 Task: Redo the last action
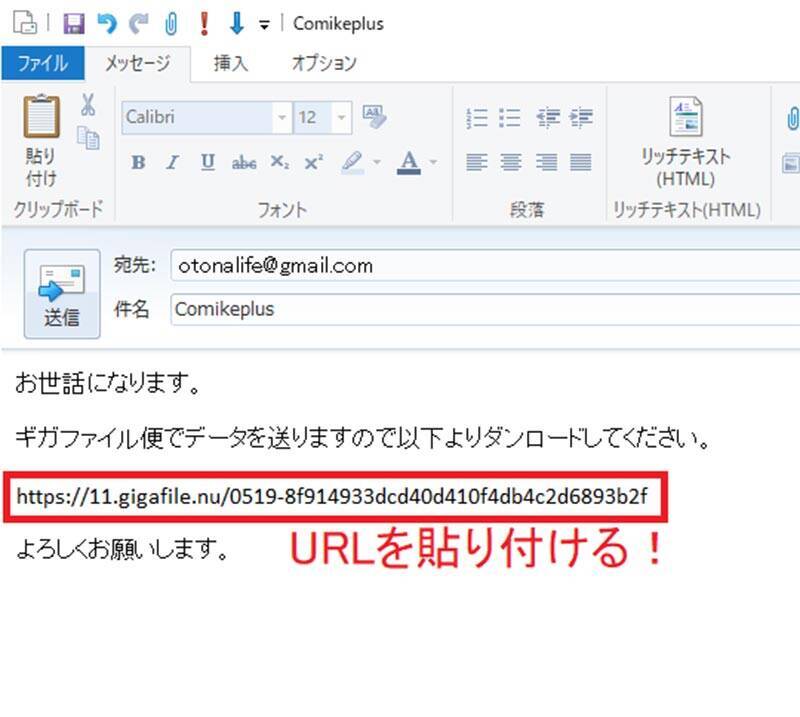coord(139,23)
